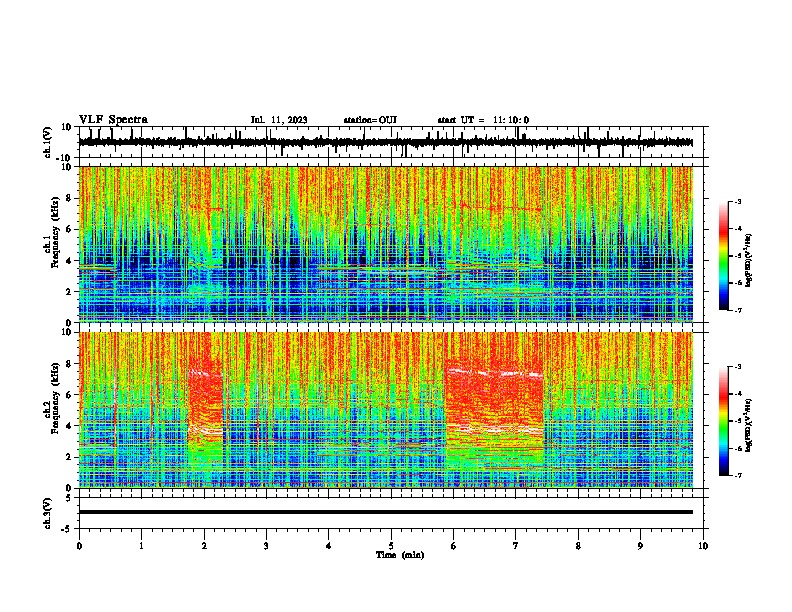Image resolution: width=792 pixels, height=612 pixels.
Task: Click the flat ch.3 voltage trace line
Action: click(x=385, y=512)
